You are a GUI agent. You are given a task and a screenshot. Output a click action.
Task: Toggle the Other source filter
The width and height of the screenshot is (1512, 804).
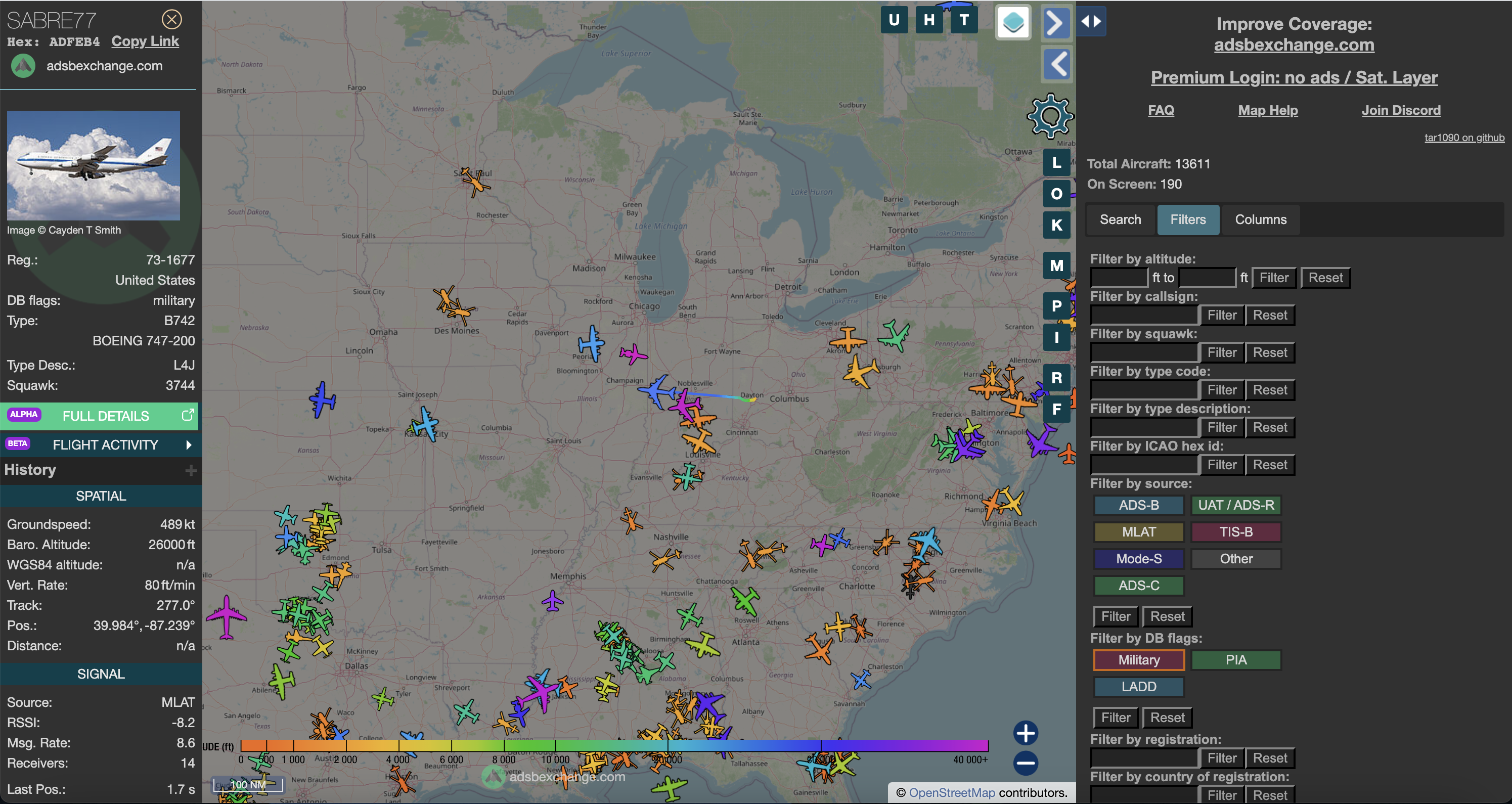point(1235,559)
